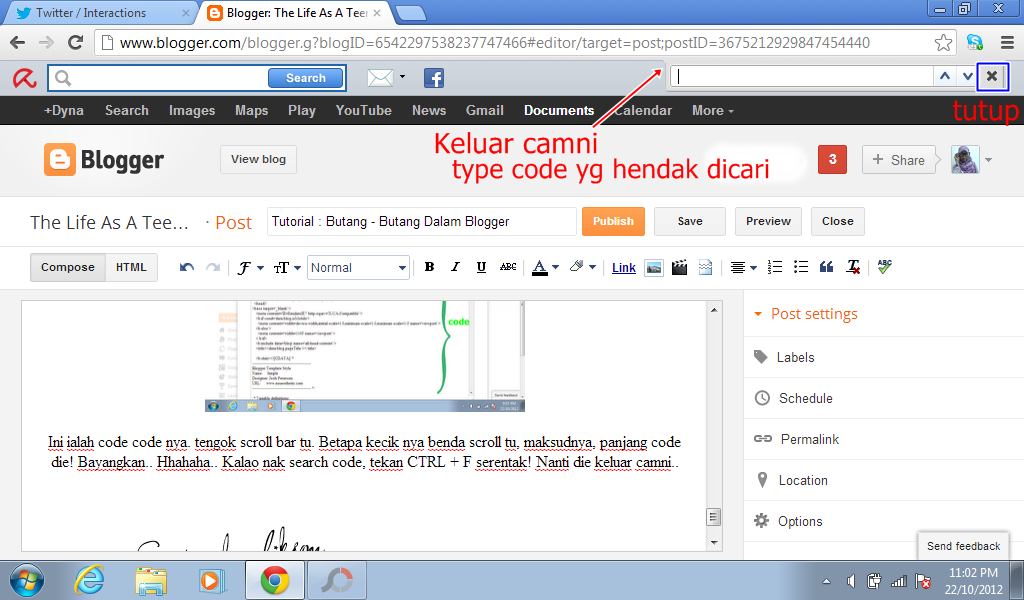The width and height of the screenshot is (1024, 600).
Task: Open Facebook from toolbar icon
Action: pos(434,78)
